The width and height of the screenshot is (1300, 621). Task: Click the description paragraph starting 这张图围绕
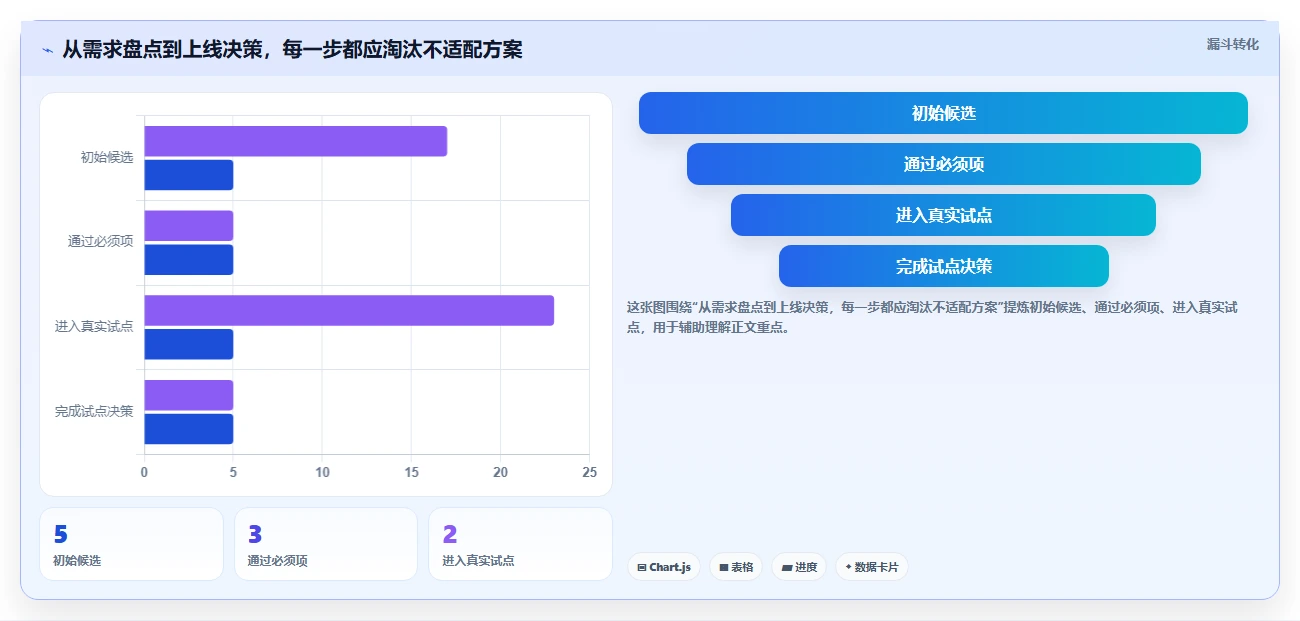coord(932,317)
